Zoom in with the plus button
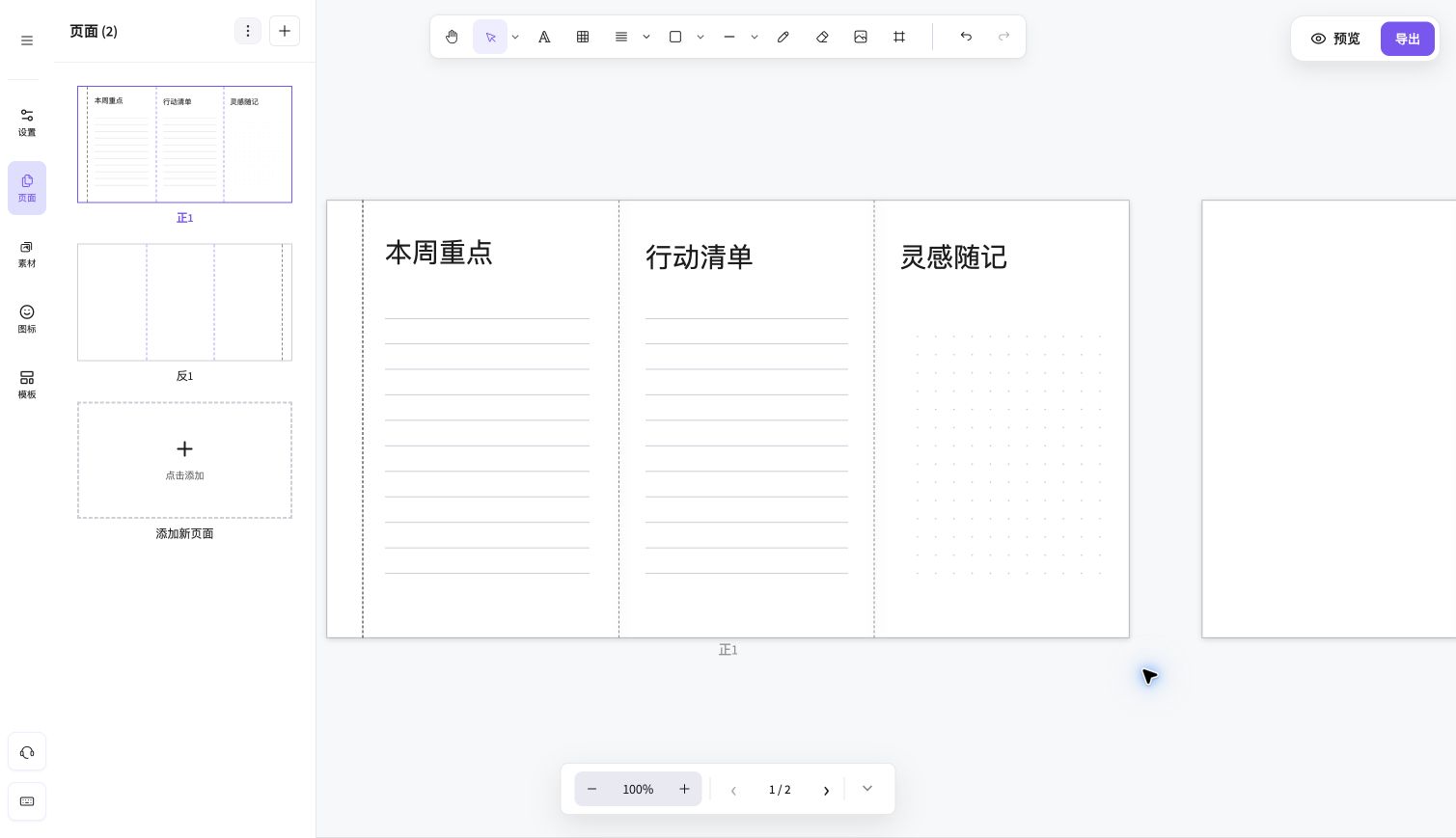Screen dimensions: 1456x838 pyautogui.click(x=684, y=789)
